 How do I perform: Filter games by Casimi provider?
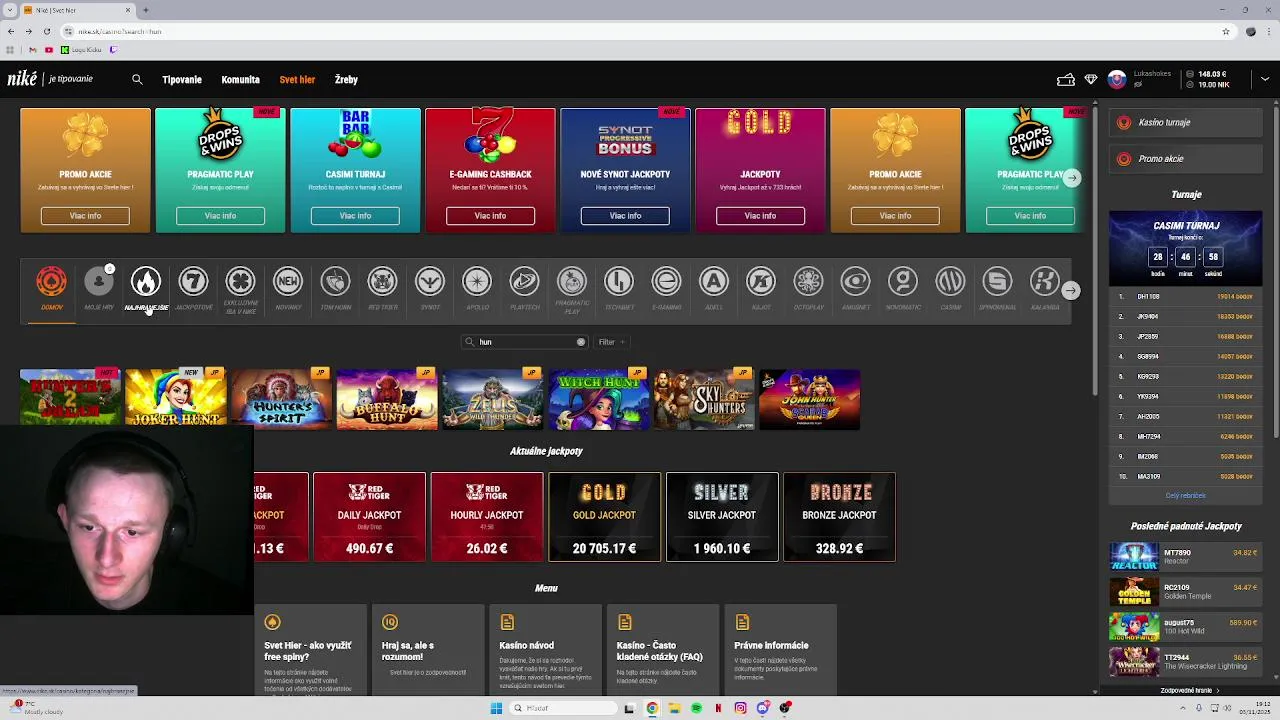[950, 289]
